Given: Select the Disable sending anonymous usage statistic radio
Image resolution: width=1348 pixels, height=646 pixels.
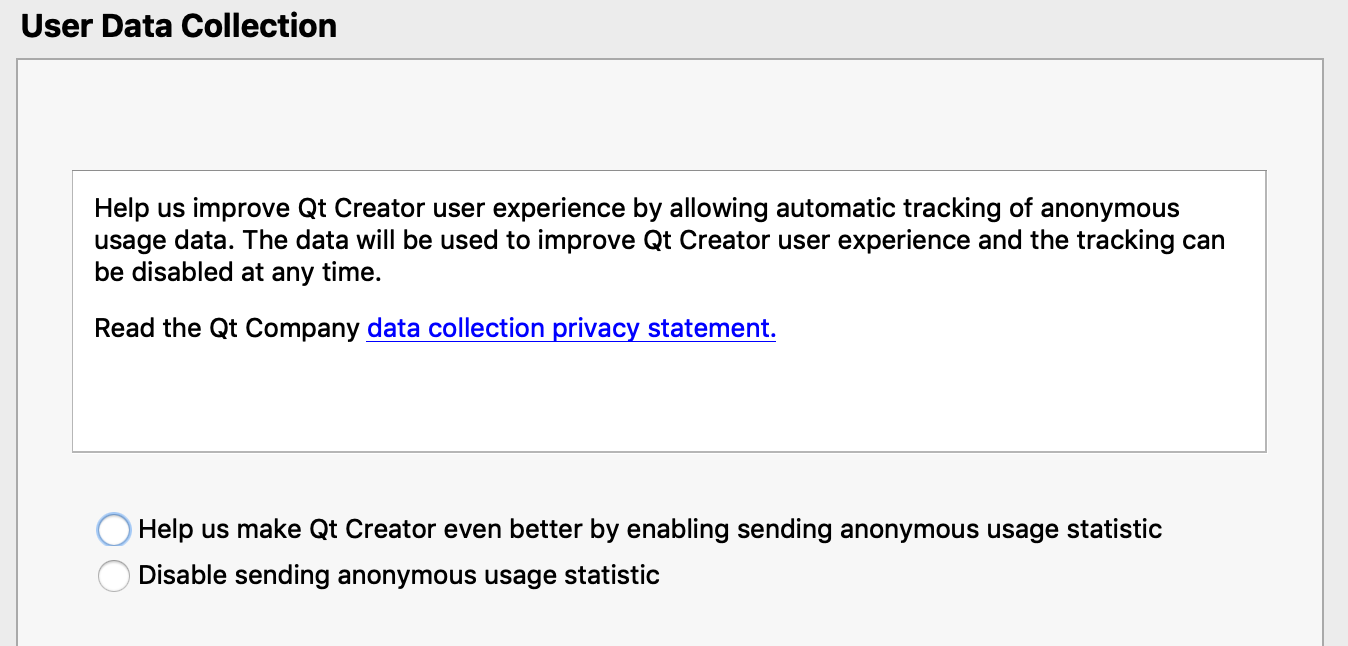Looking at the screenshot, I should (114, 576).
